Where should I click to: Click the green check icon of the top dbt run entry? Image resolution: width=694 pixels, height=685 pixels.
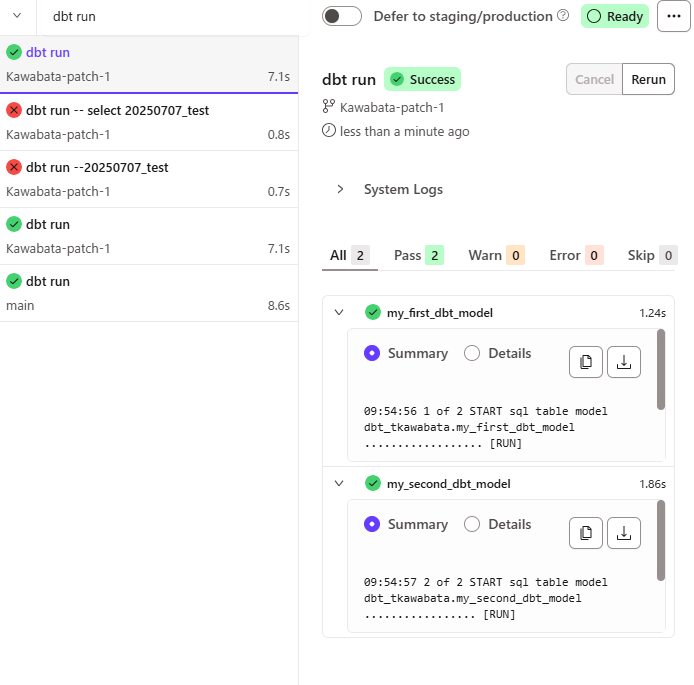coord(14,52)
